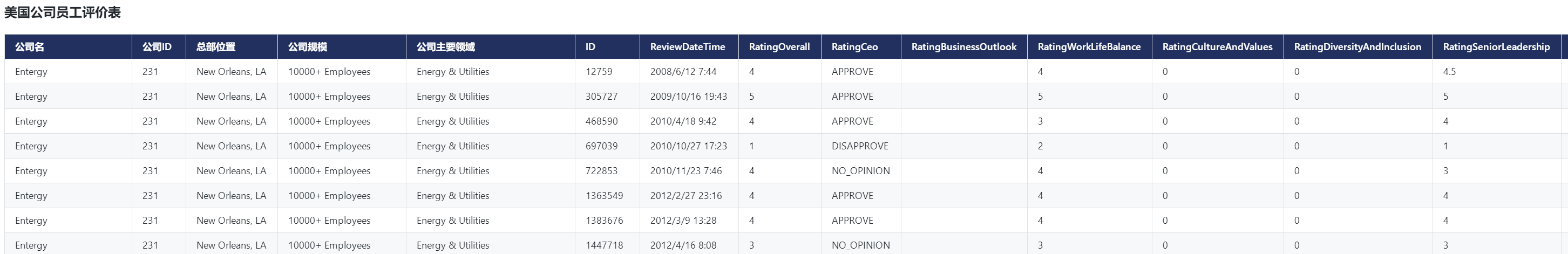The height and width of the screenshot is (254, 1568).
Task: Select the 公司主要领域 column header
Action: 445,47
